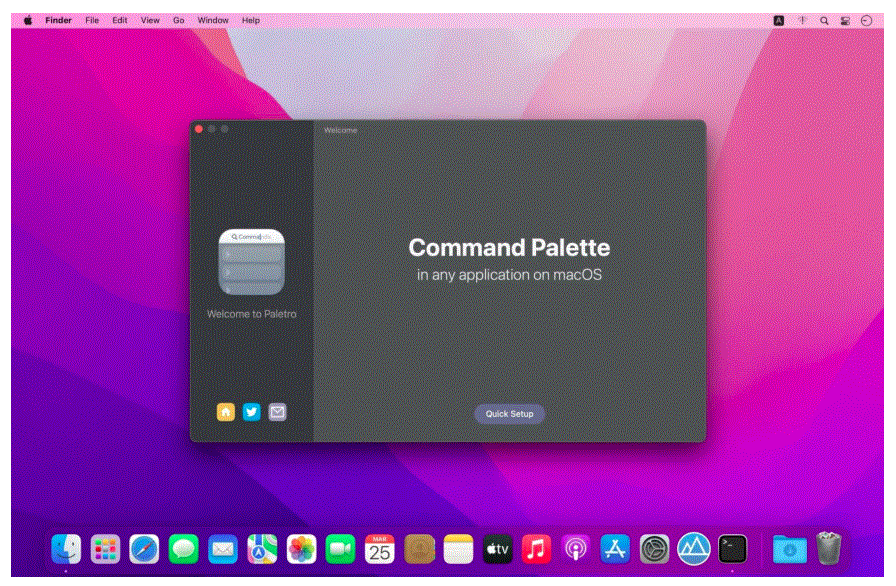Click the Paletro app icon in the sidebar
Image resolution: width=896 pixels, height=586 pixels.
point(251,262)
